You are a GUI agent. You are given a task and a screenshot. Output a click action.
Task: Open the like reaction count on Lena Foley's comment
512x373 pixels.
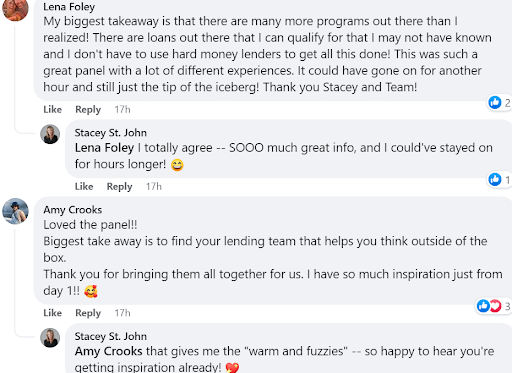tap(499, 103)
